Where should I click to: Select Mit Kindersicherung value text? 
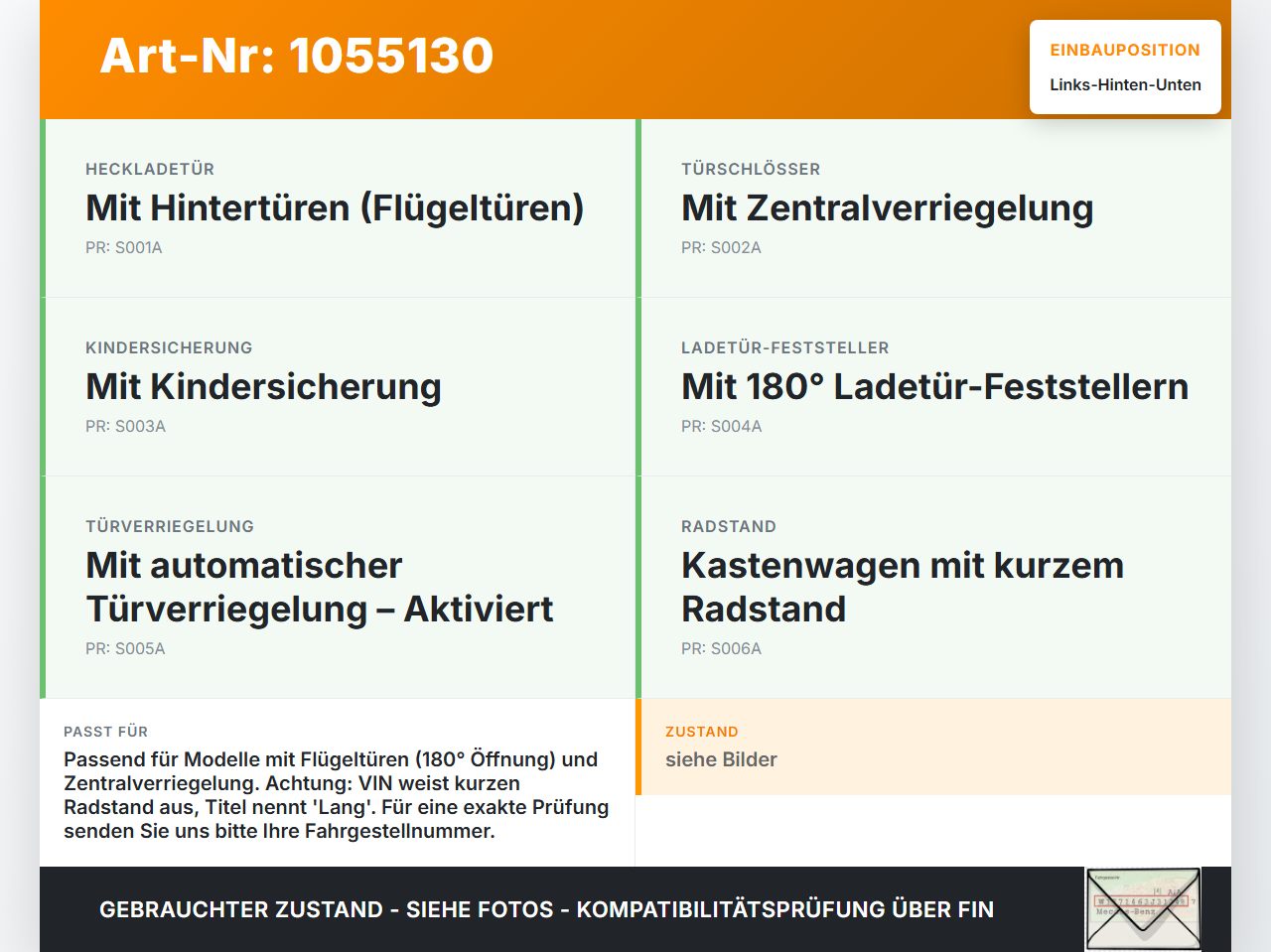(263, 387)
